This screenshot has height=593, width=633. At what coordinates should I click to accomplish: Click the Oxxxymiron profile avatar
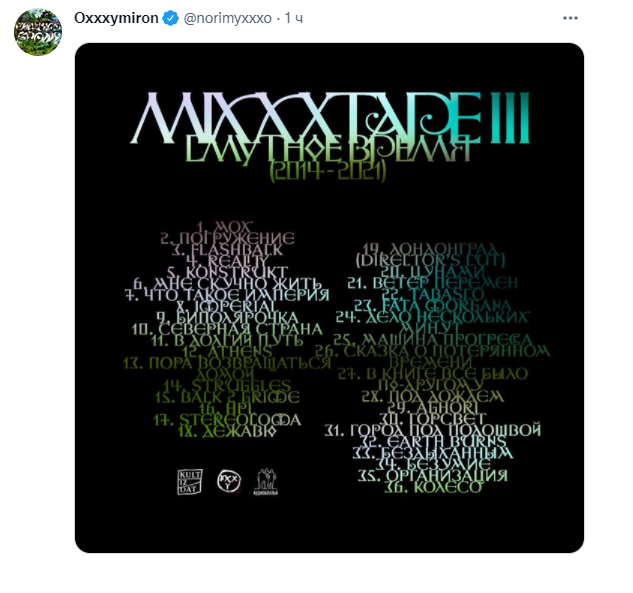click(x=38, y=32)
